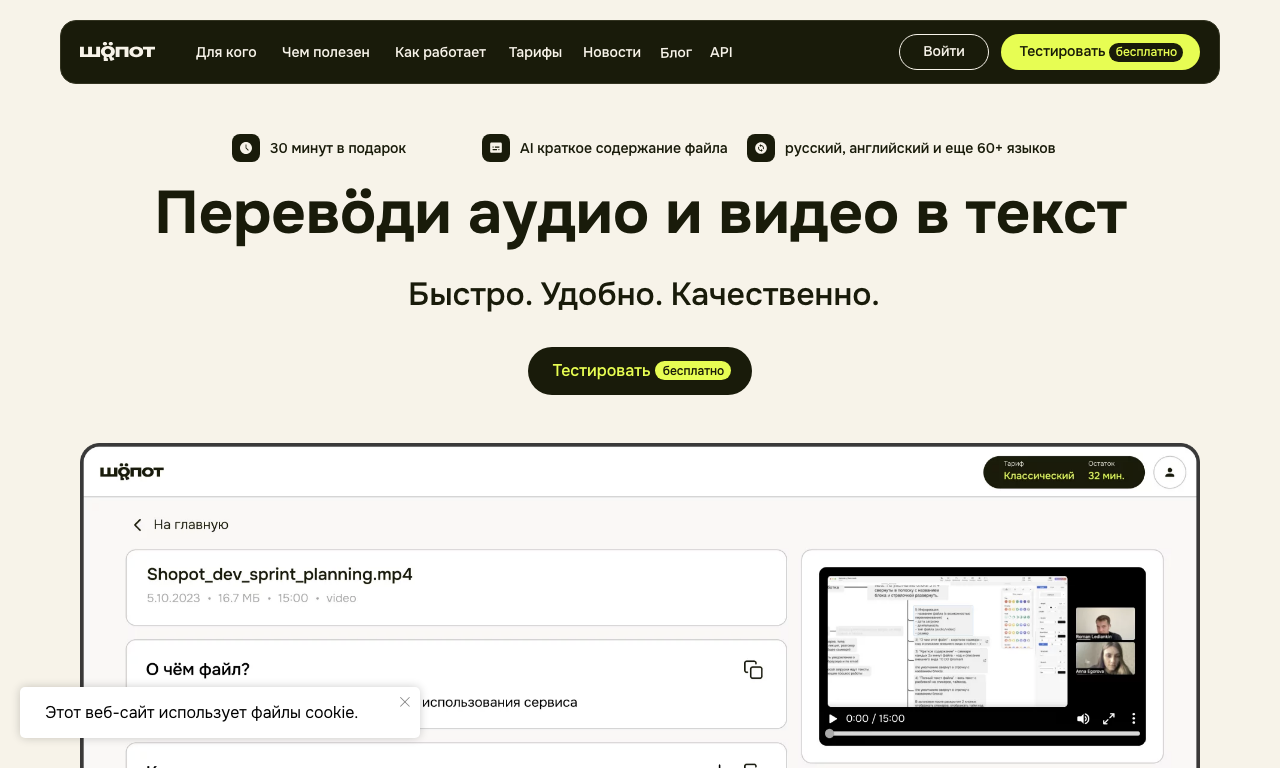Open the API link in navigation
Screen dimensions: 1280x768
coord(721,52)
